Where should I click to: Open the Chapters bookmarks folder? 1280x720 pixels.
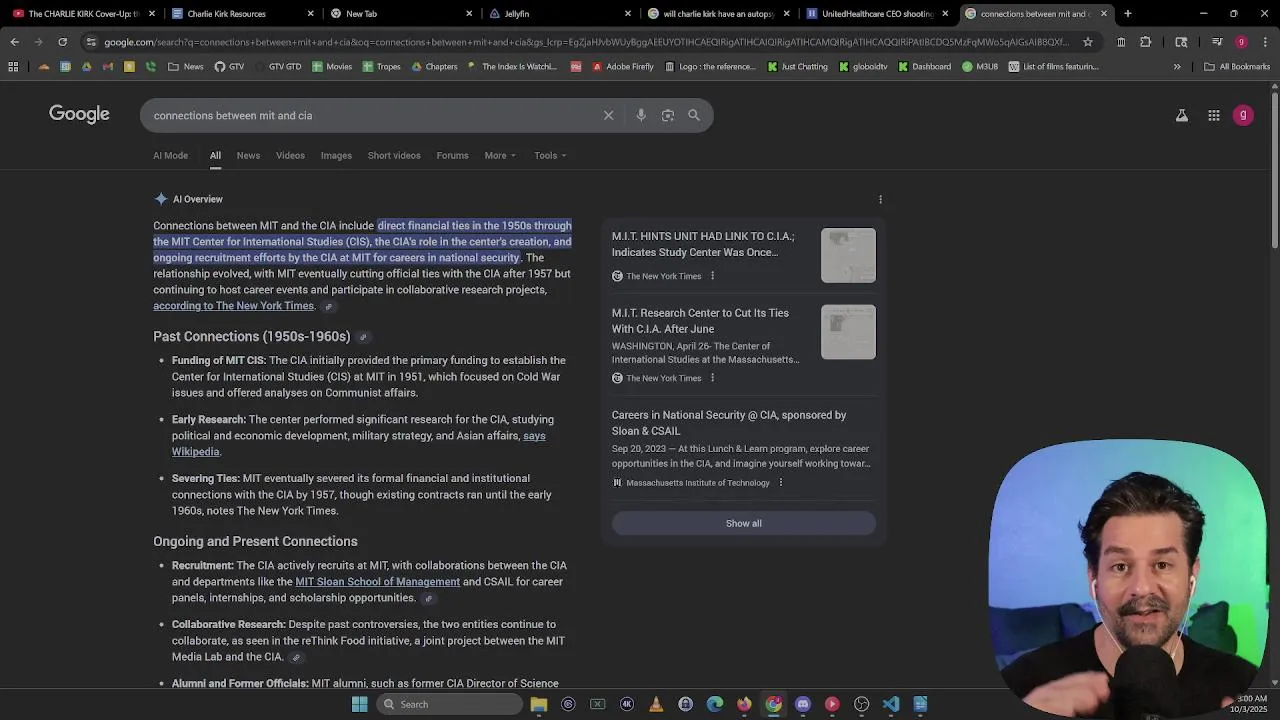(x=434, y=67)
